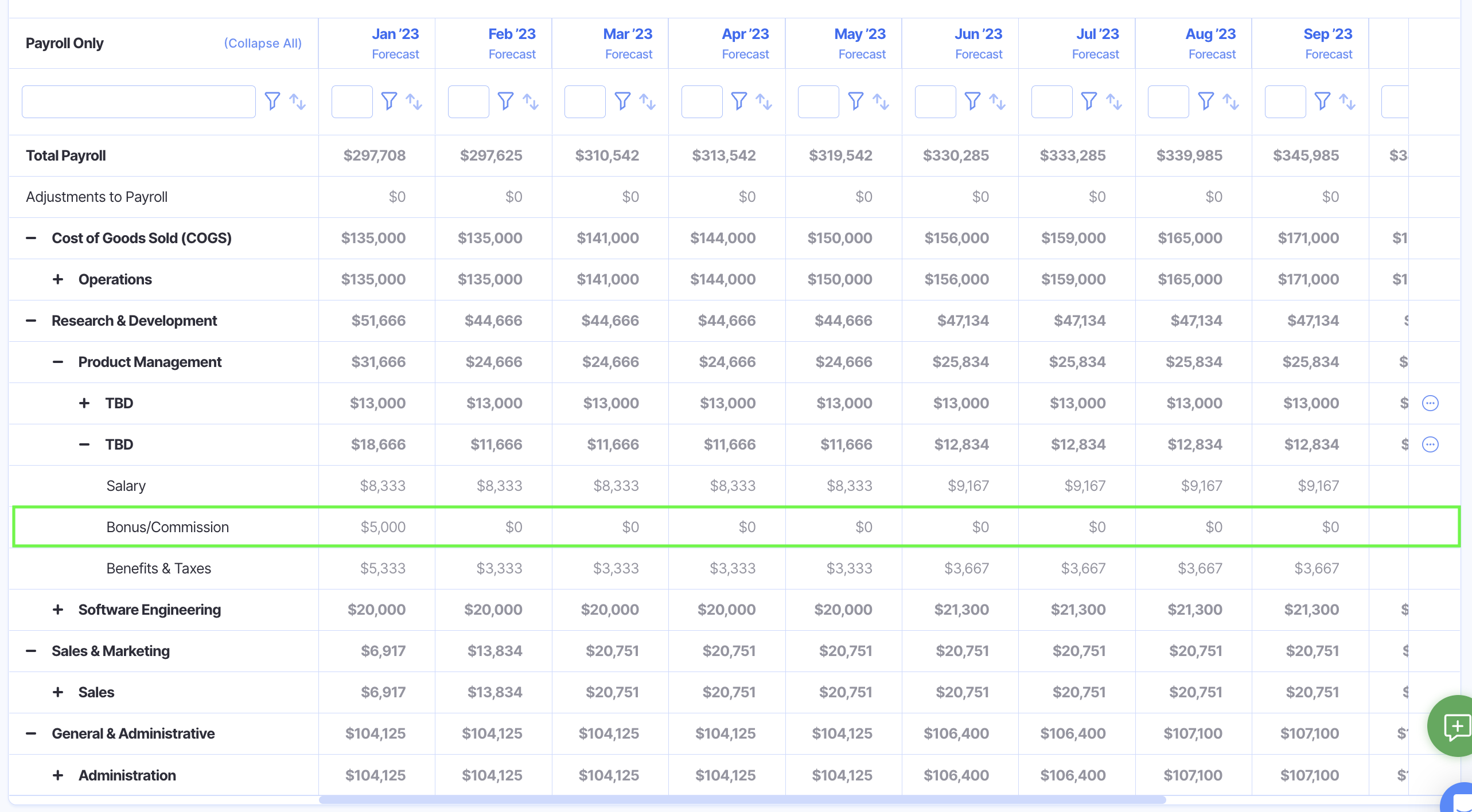Expand the Operations row

tap(58, 279)
